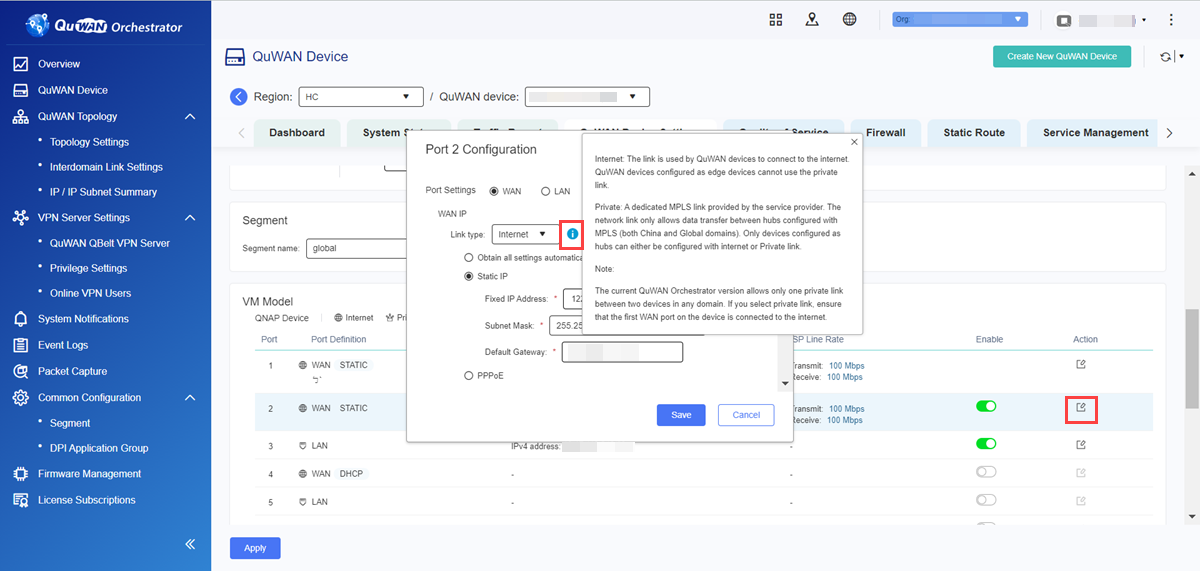1200x571 pixels.
Task: Click the Firmware Management icon
Action: point(20,474)
